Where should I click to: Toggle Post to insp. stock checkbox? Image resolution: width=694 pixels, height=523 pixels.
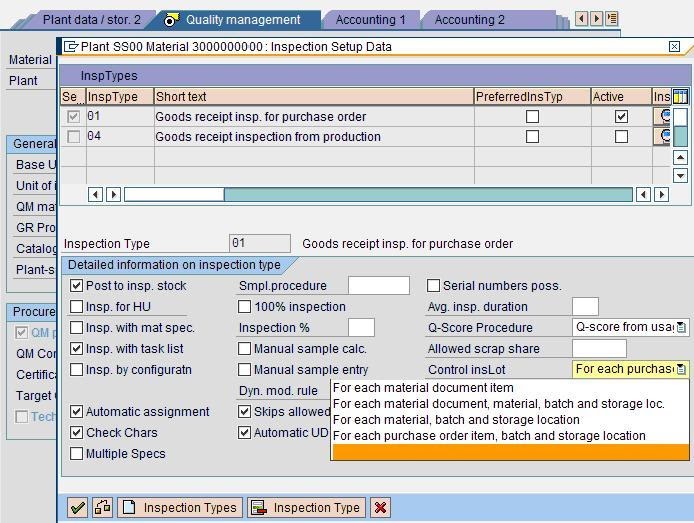[76, 285]
